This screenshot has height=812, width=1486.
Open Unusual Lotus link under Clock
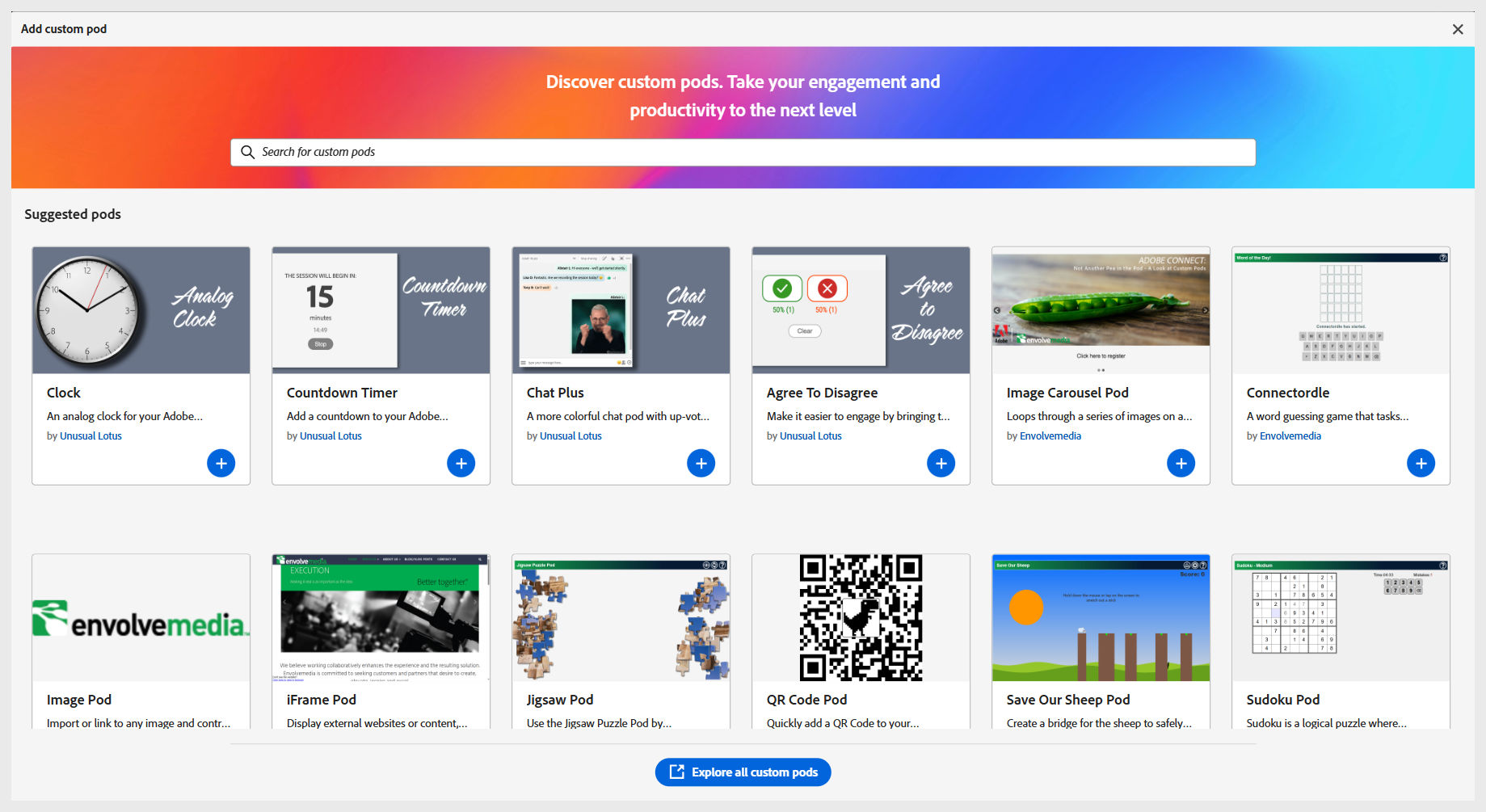[x=91, y=435]
